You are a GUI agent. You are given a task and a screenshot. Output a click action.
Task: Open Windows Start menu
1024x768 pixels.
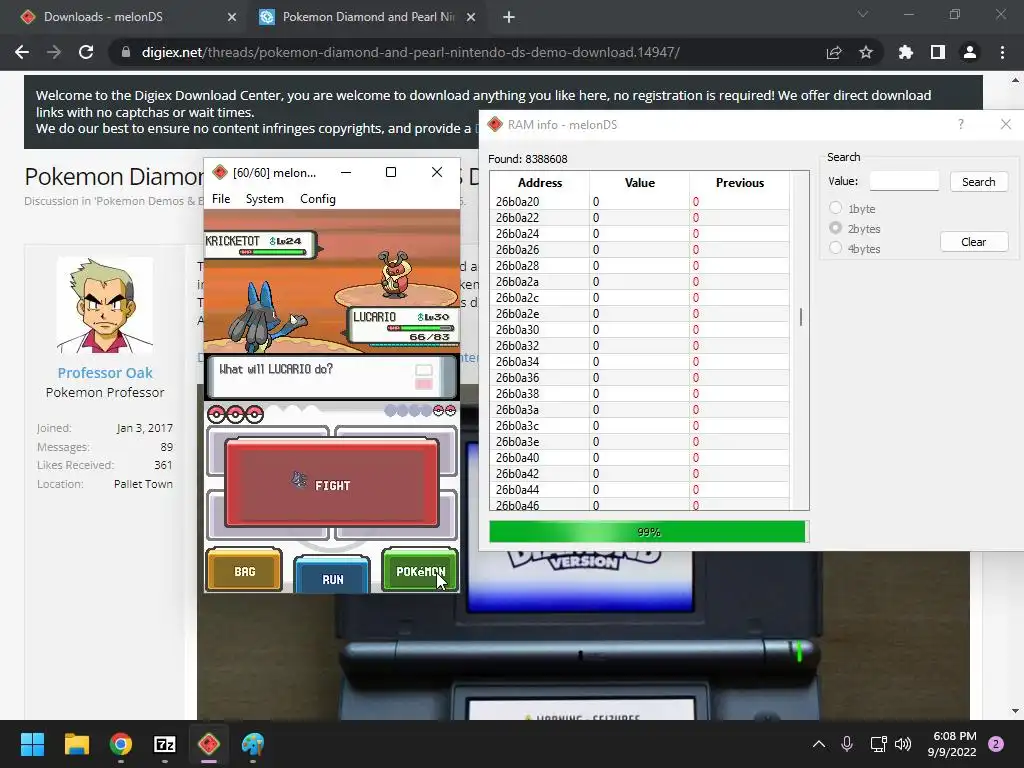tap(32, 744)
